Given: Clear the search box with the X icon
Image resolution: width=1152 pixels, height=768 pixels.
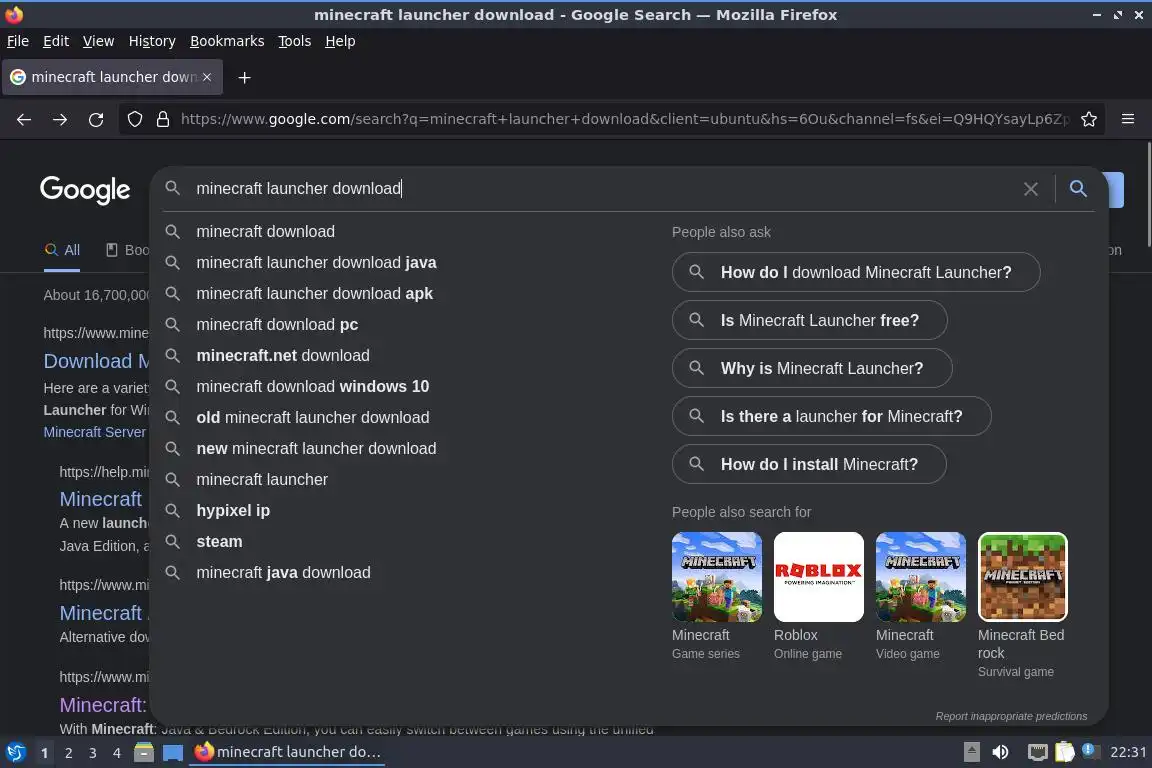Looking at the screenshot, I should [x=1031, y=189].
